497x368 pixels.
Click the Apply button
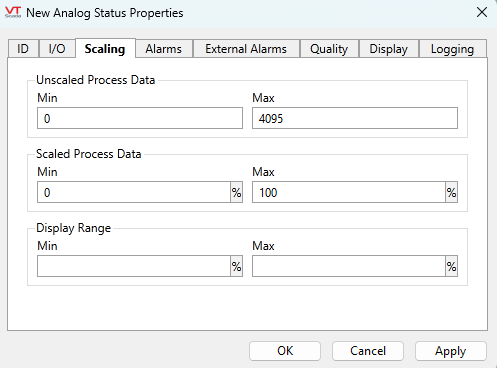click(451, 351)
